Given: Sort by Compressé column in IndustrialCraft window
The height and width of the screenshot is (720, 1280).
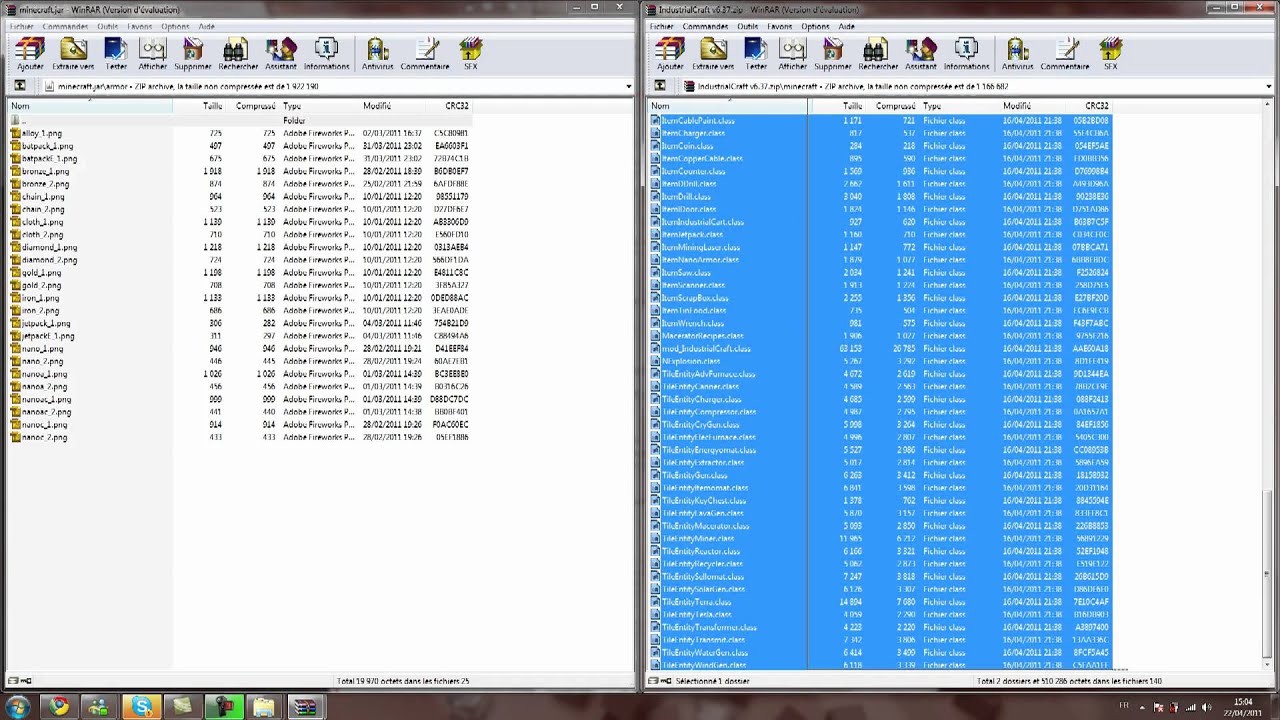Looking at the screenshot, I should (x=893, y=106).
